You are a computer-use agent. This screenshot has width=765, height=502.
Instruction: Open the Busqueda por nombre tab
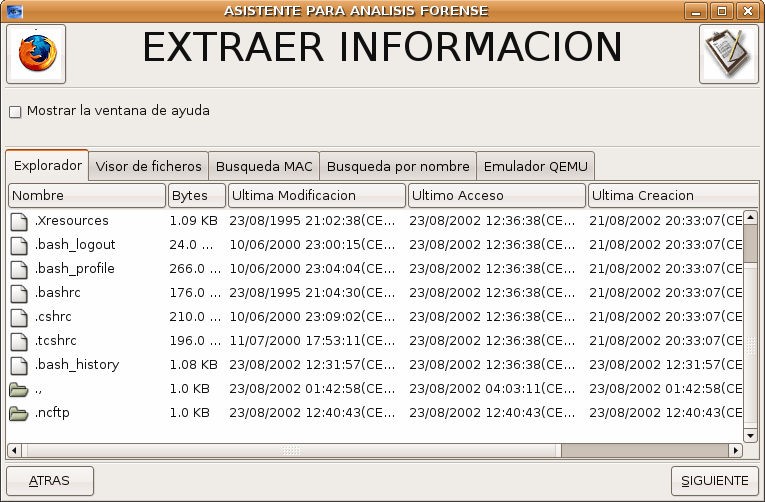tap(397, 167)
